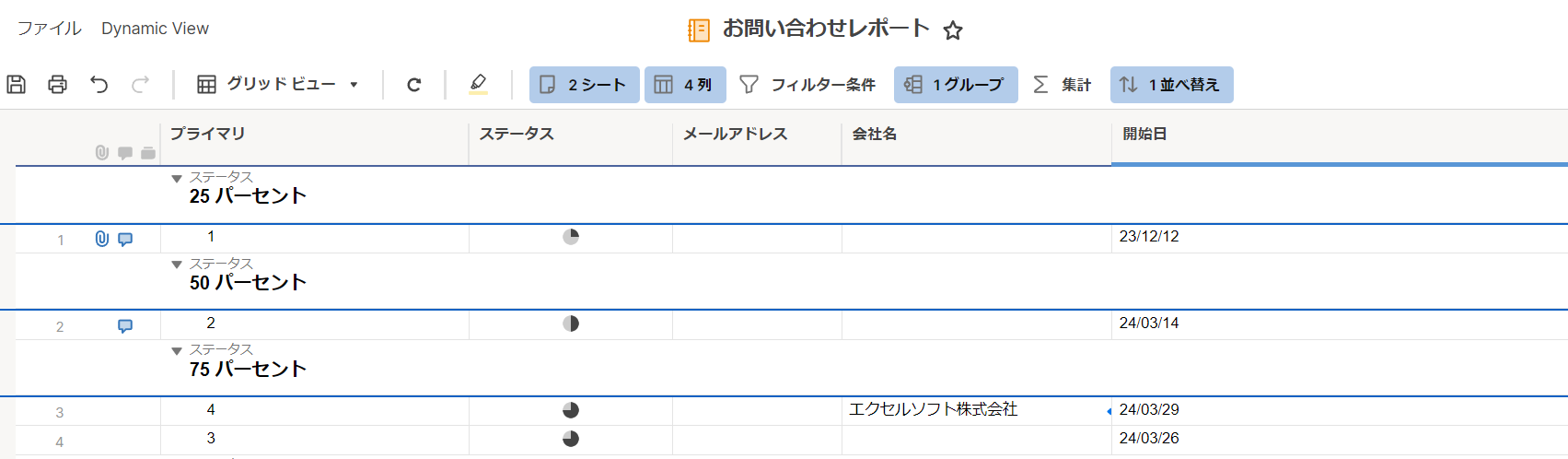This screenshot has width=1568, height=459.
Task: Open comment bubble on row 2
Action: coord(125,325)
